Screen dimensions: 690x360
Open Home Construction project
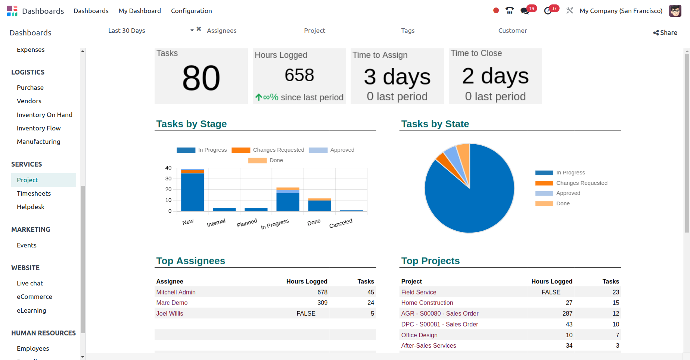(x=427, y=303)
